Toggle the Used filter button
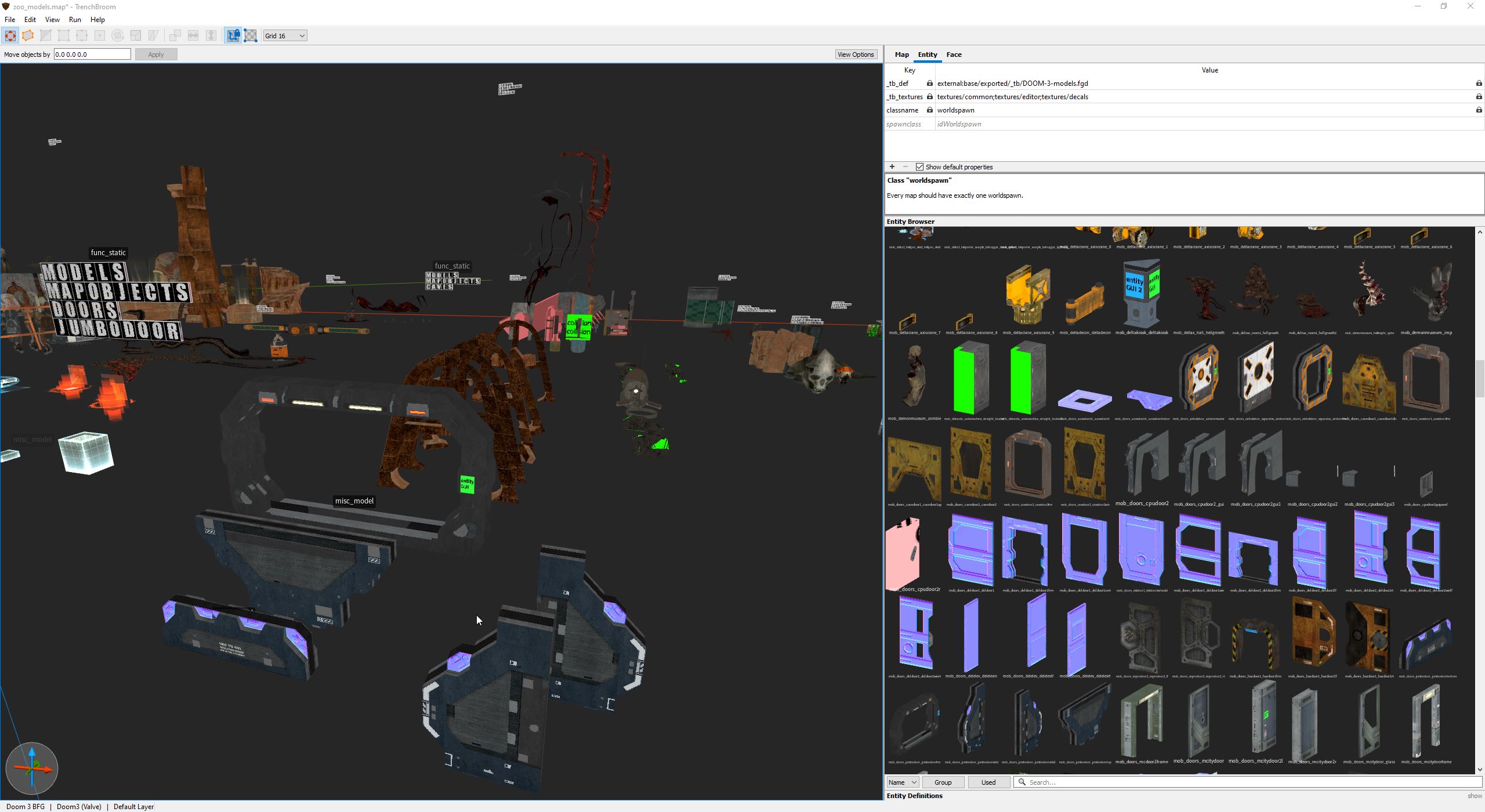1485x812 pixels. point(988,782)
